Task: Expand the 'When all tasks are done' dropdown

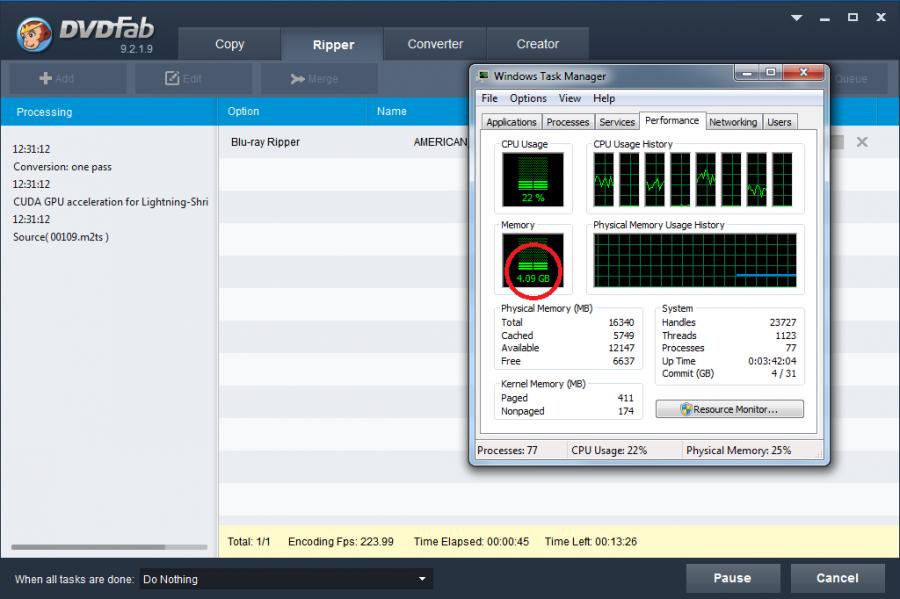Action: (x=286, y=579)
